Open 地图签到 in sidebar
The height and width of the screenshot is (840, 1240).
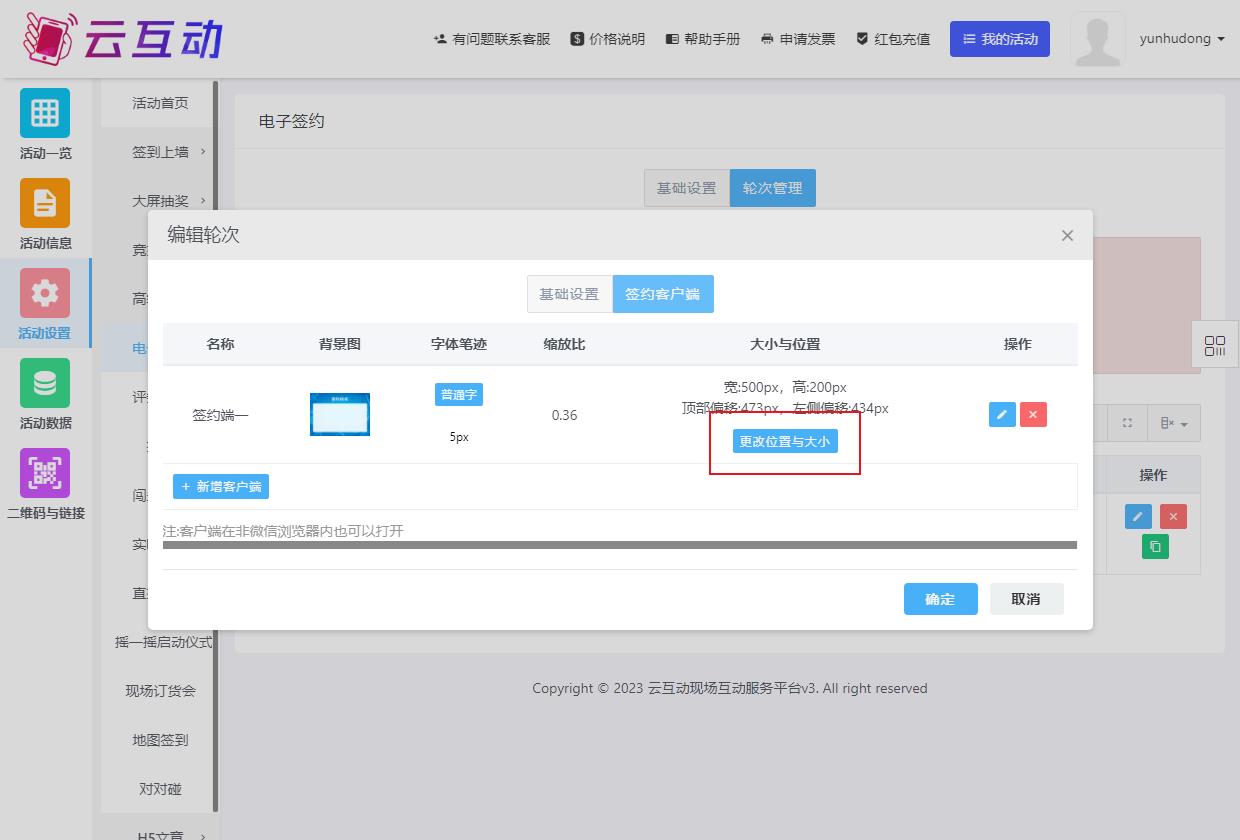[160, 740]
